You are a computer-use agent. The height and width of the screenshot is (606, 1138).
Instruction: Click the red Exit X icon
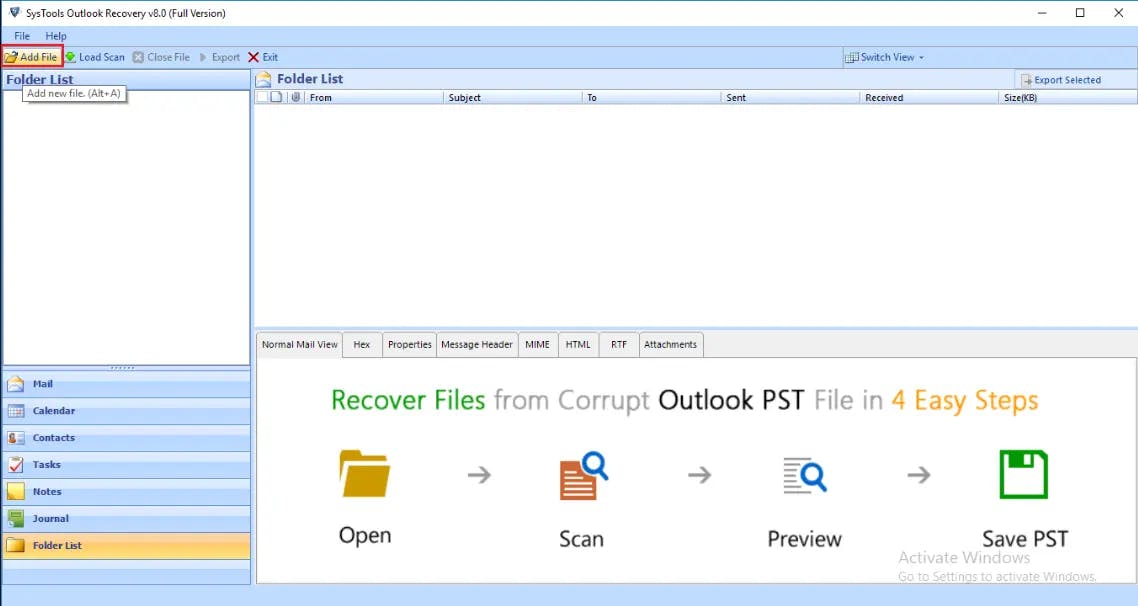point(253,57)
